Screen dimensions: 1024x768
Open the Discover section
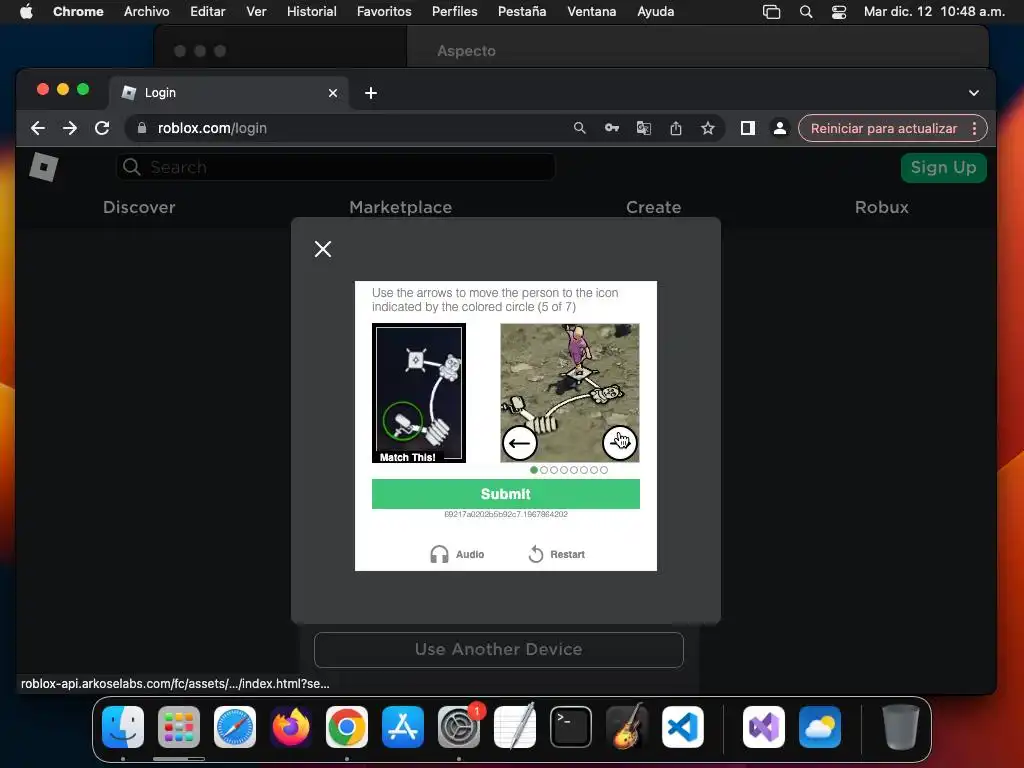click(139, 207)
